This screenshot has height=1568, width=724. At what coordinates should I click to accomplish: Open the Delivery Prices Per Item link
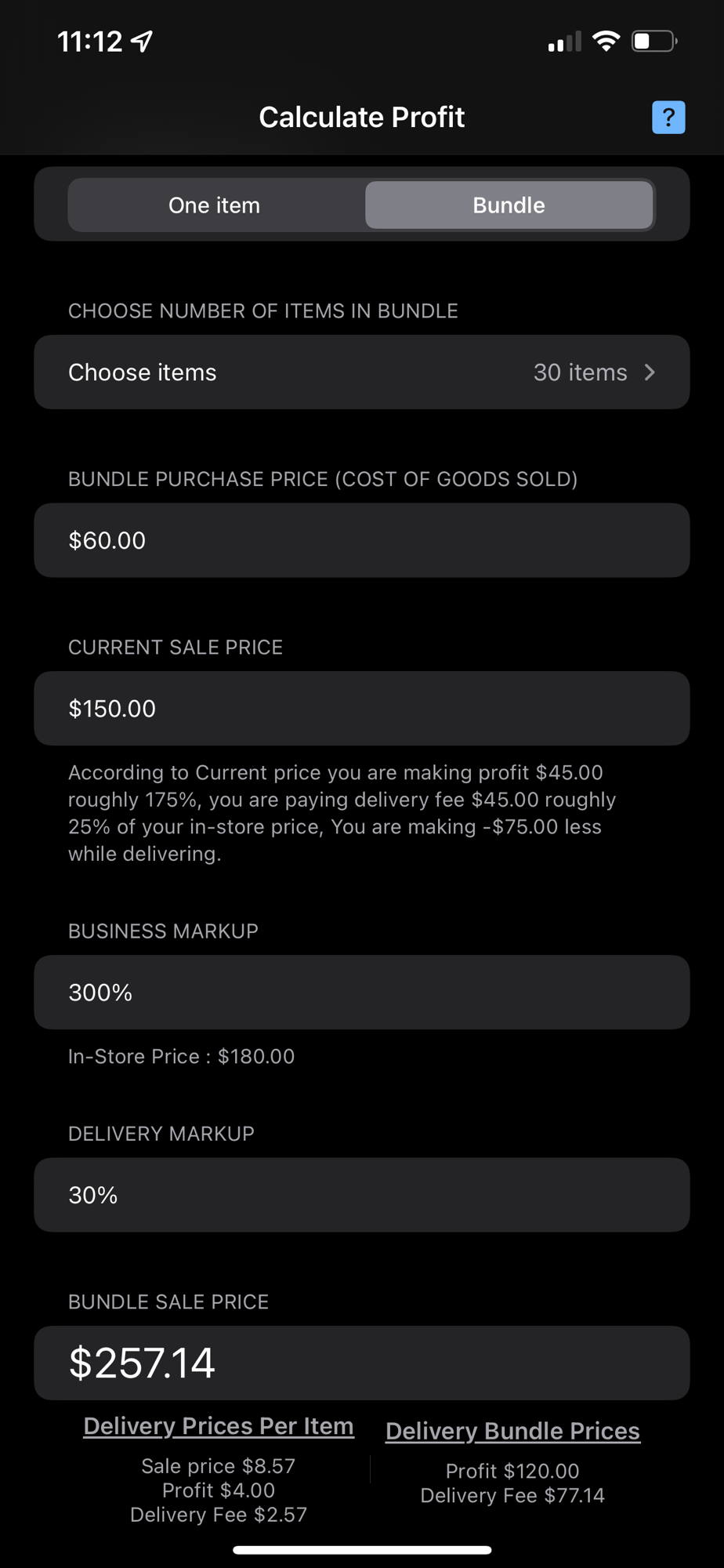(x=219, y=1426)
